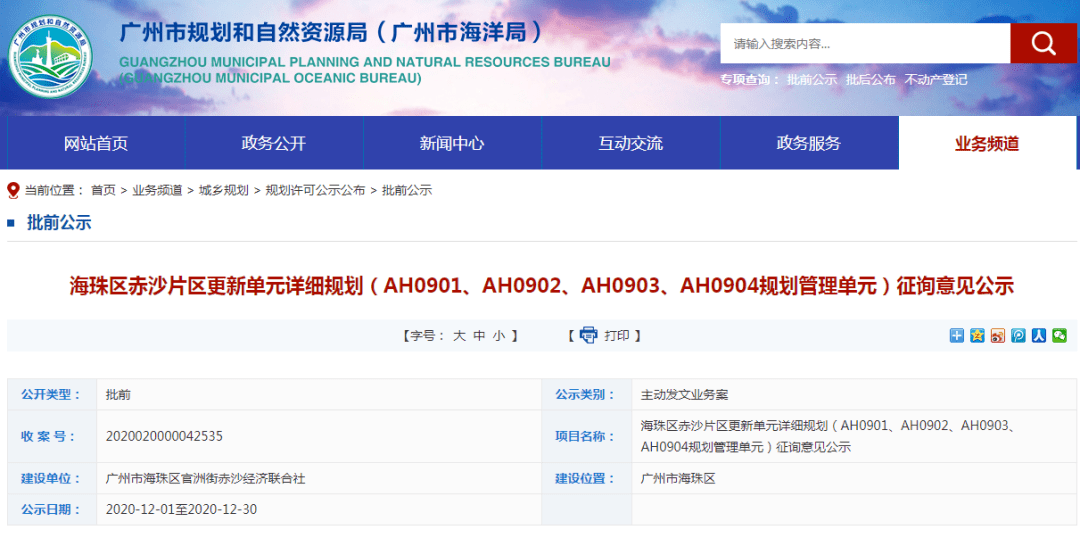Click the 专项查询 label
This screenshot has height=538, width=1080.
[749, 79]
